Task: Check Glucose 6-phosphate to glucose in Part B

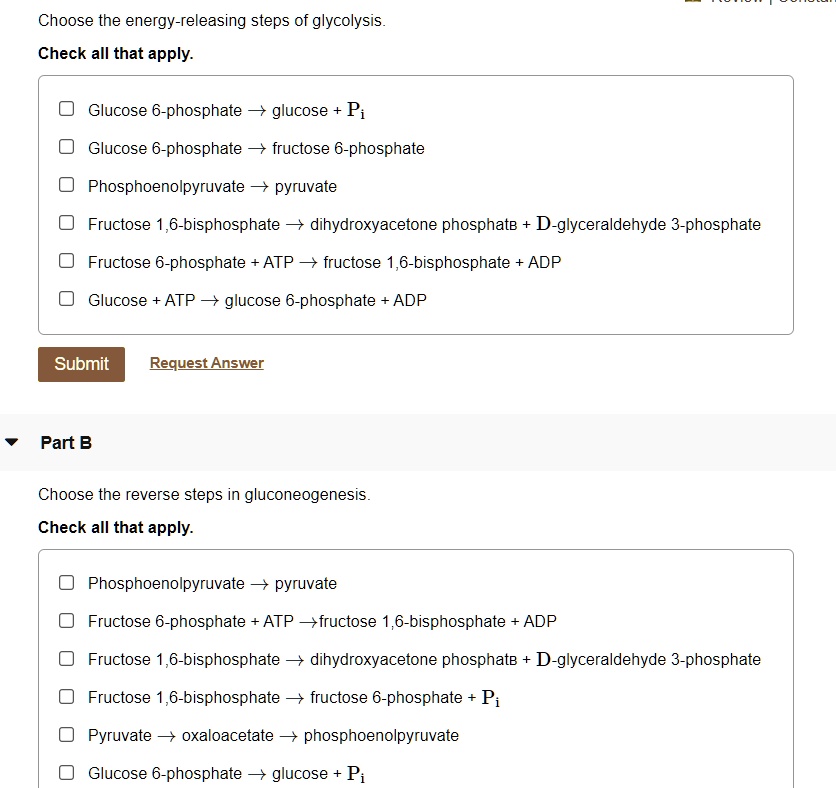Action: (66, 771)
